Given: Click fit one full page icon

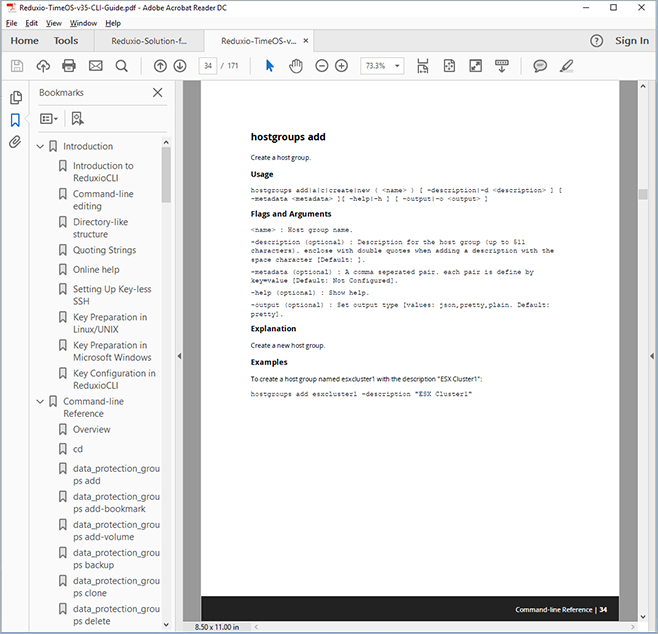Looking at the screenshot, I should point(449,66).
